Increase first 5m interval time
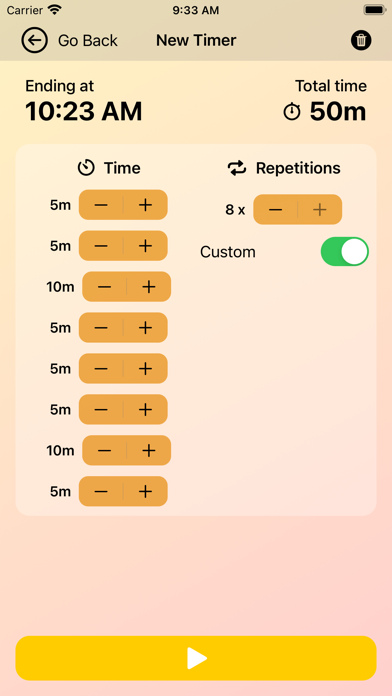 coord(145,205)
